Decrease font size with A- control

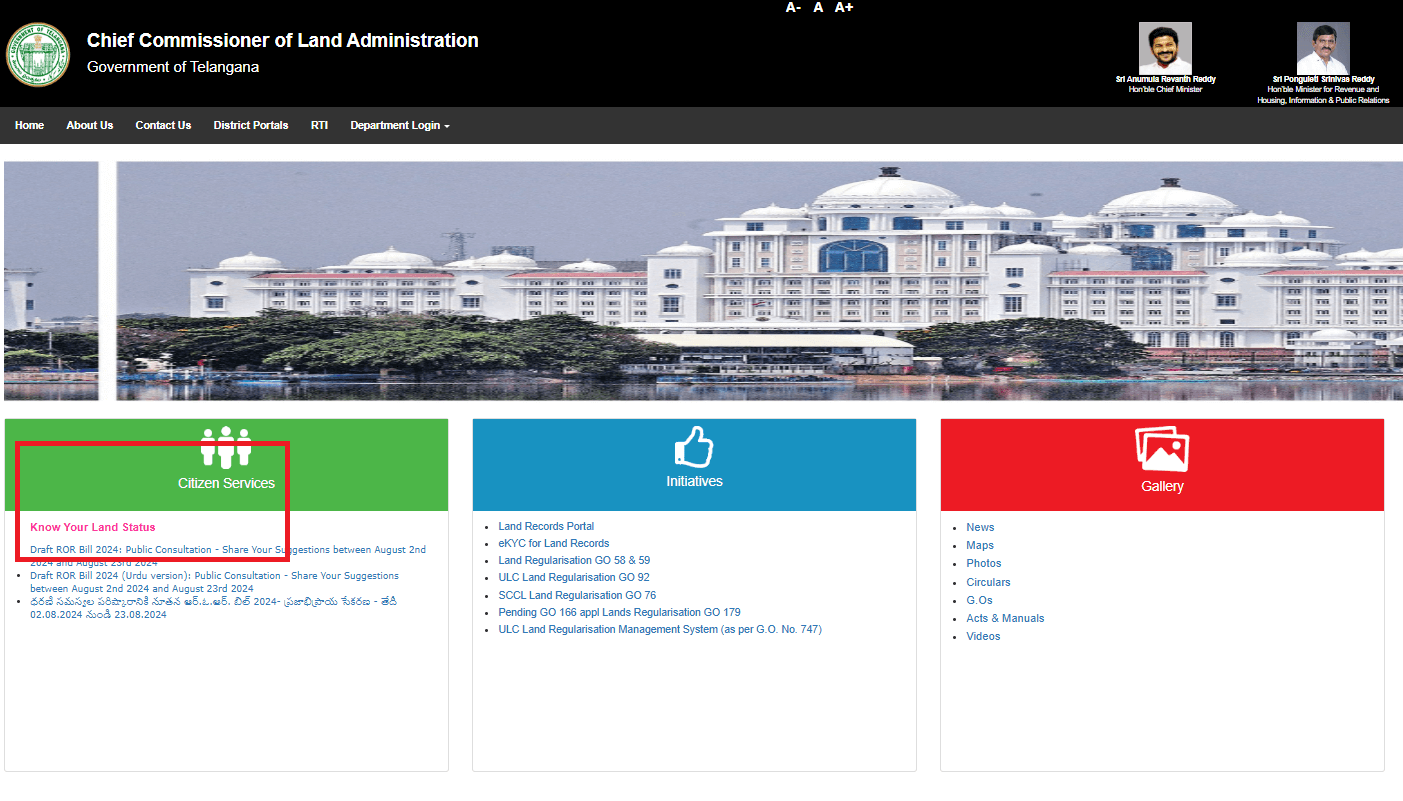[793, 8]
